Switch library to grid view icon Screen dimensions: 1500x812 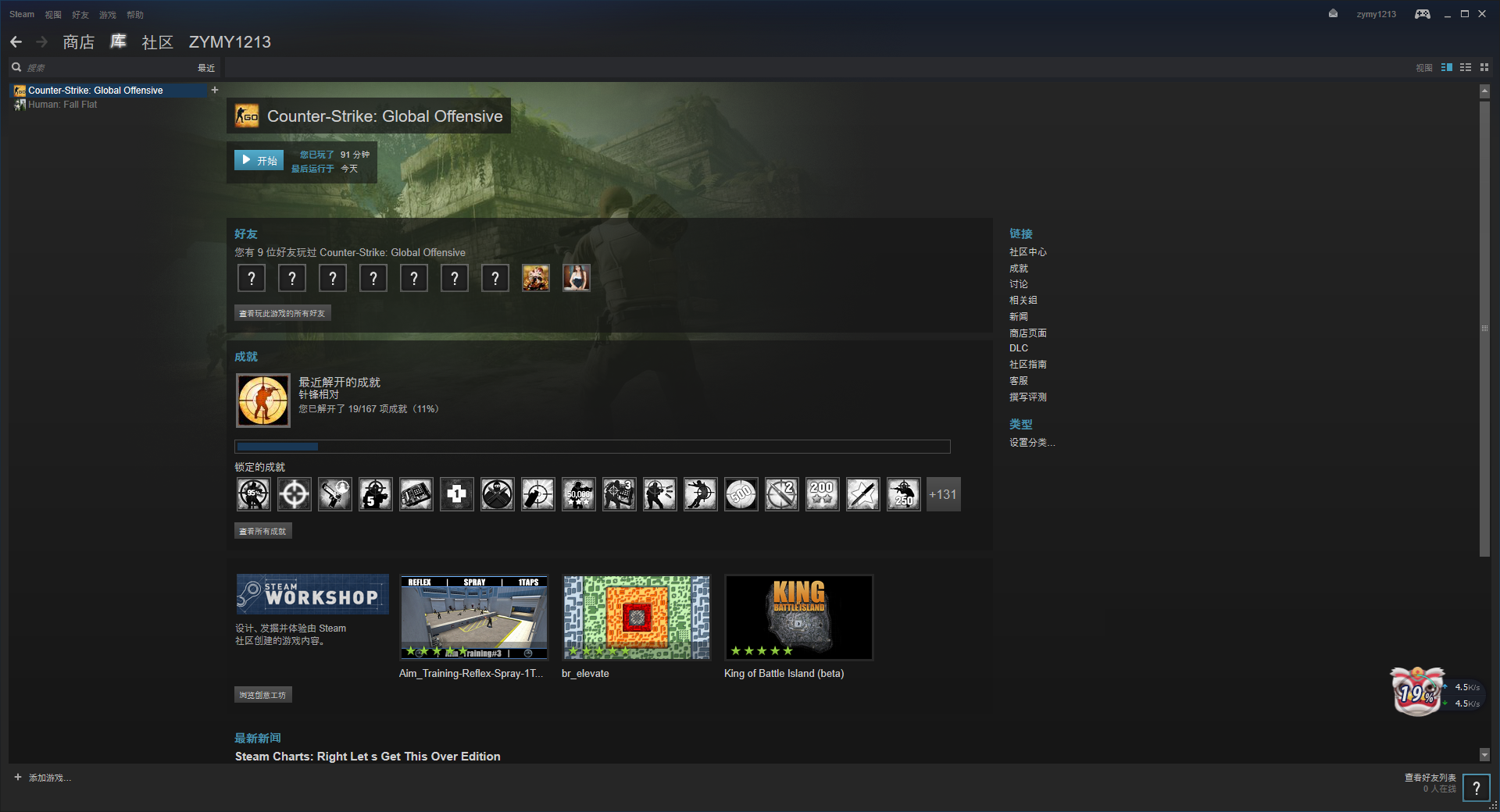click(1484, 68)
